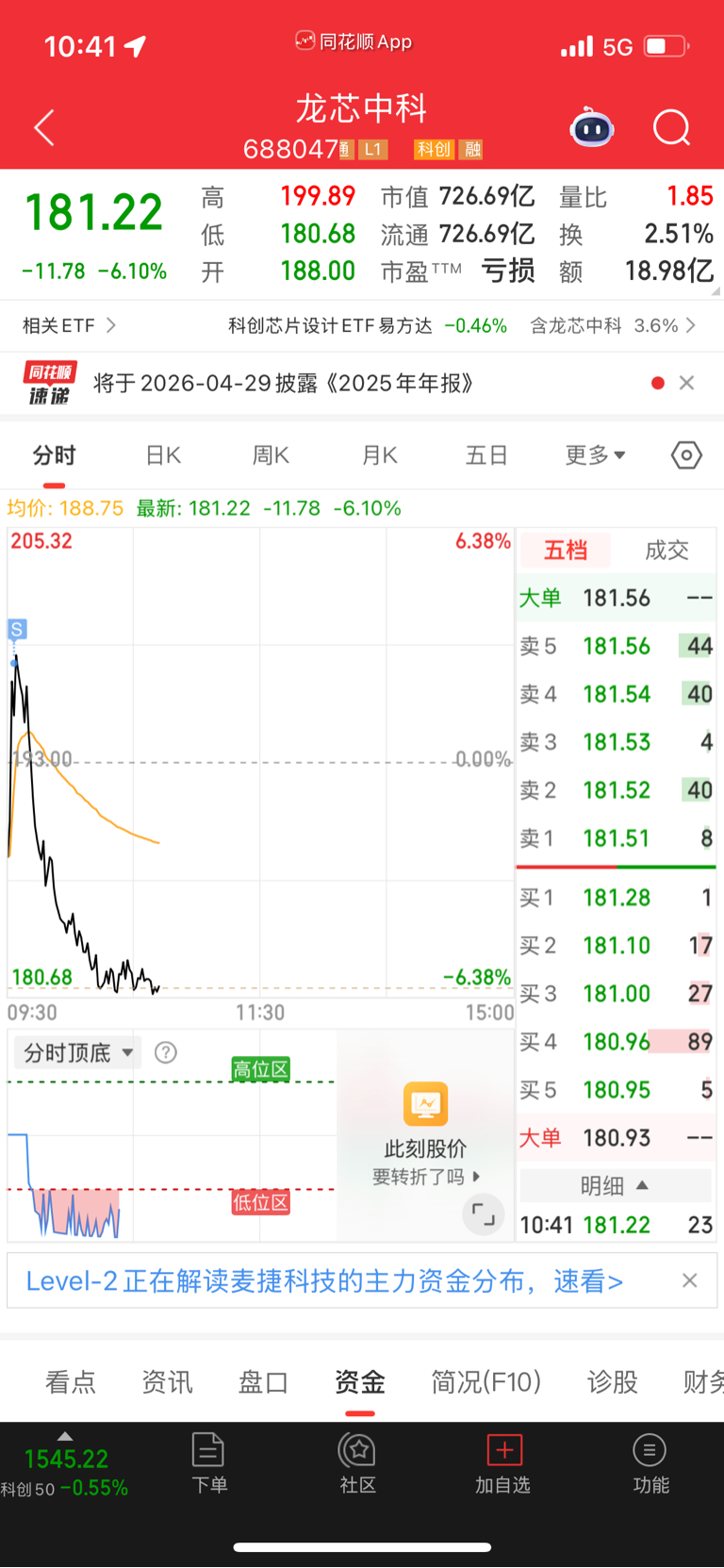Open the 功能 functions menu icon
724x1568 pixels.
(x=650, y=1463)
